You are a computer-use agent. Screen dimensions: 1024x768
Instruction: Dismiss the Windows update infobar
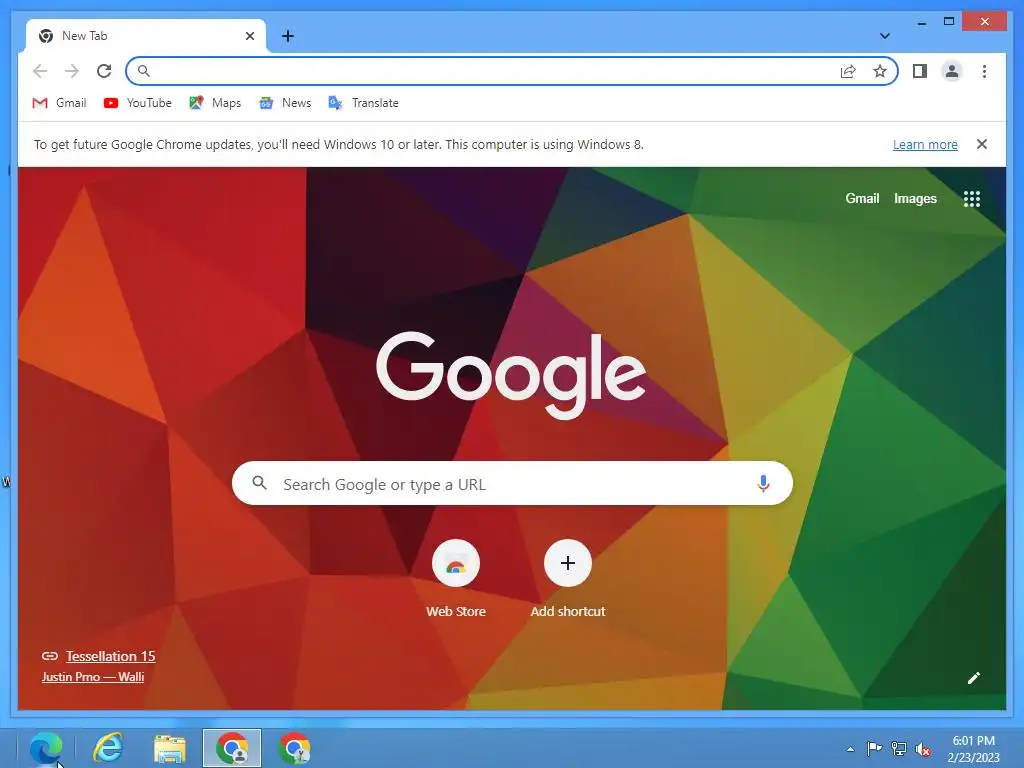coord(982,144)
